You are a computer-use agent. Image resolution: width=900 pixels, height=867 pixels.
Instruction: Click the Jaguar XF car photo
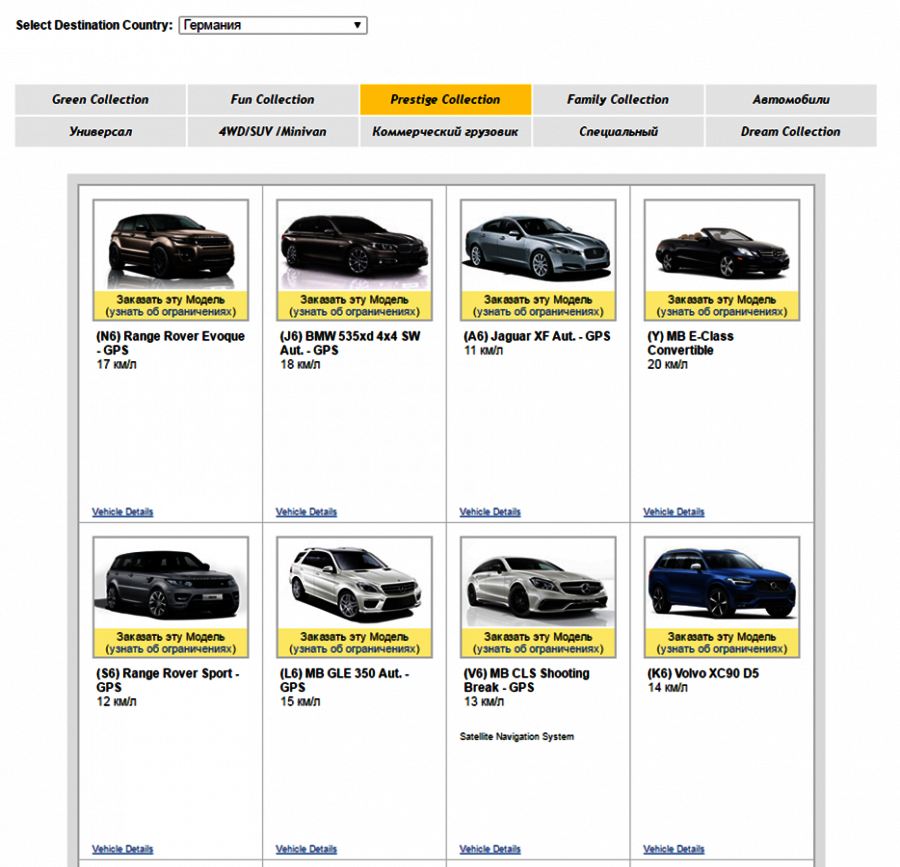point(538,246)
